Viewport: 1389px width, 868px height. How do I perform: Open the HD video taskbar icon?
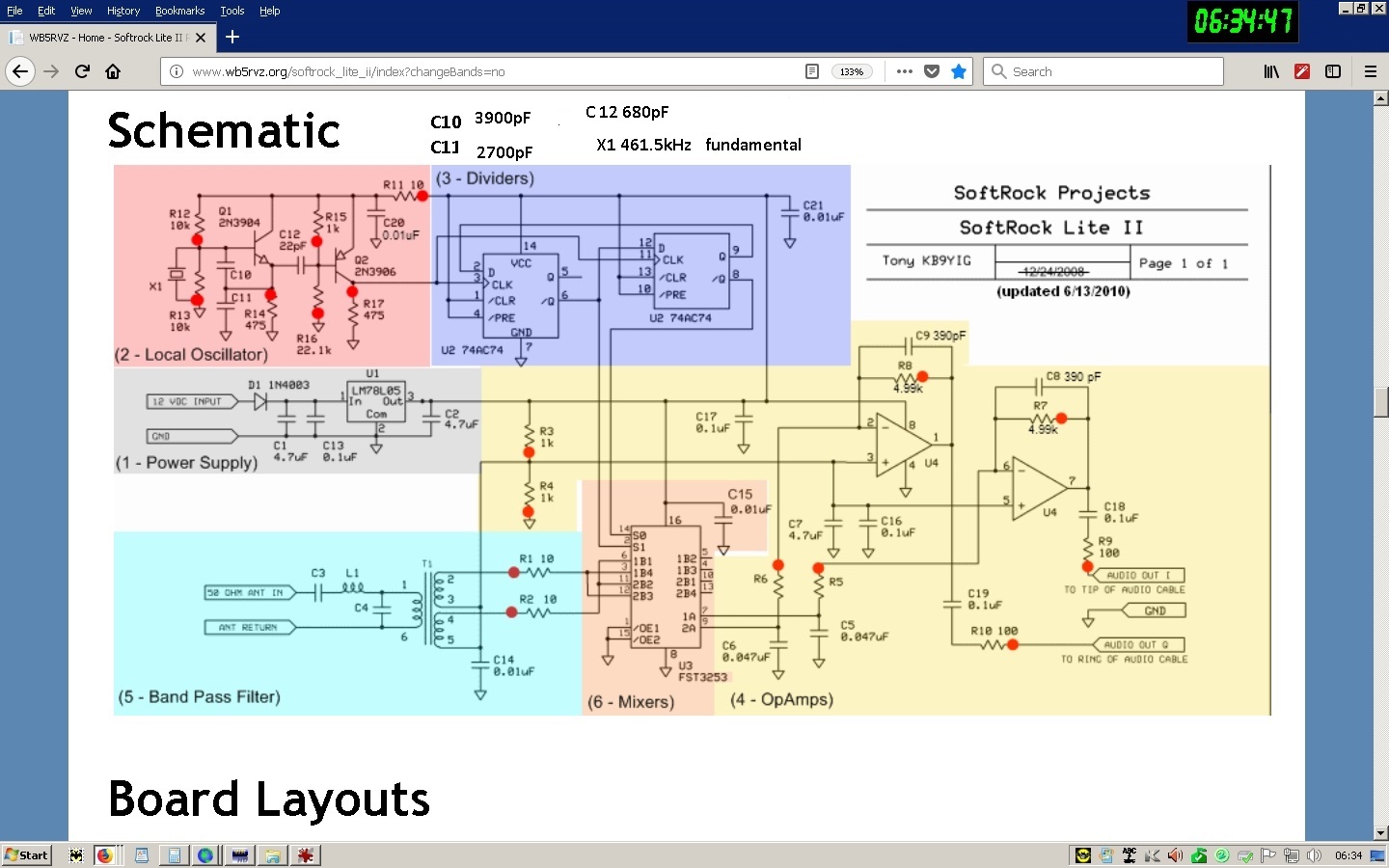[x=240, y=855]
